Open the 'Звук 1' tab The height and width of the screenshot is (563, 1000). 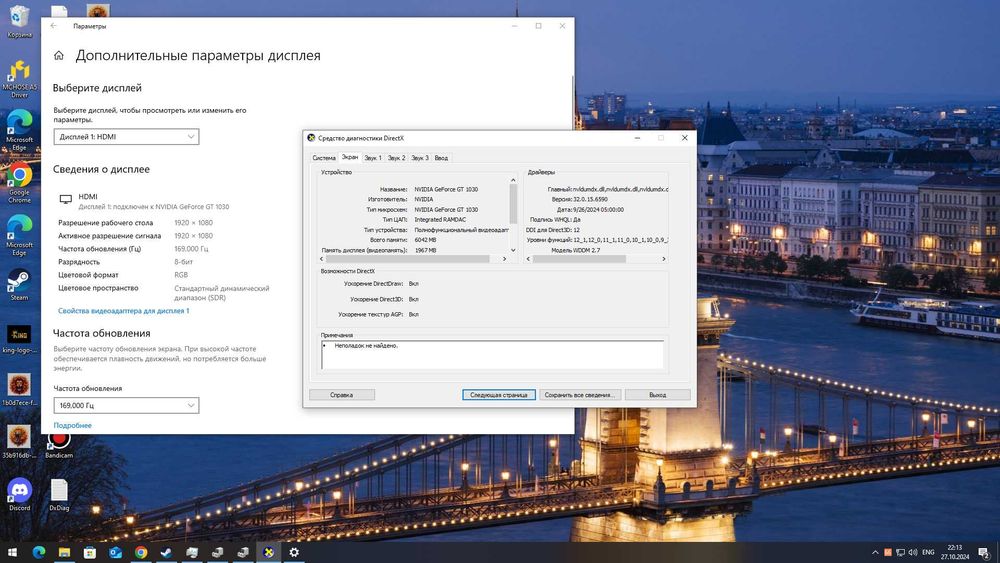tap(373, 158)
